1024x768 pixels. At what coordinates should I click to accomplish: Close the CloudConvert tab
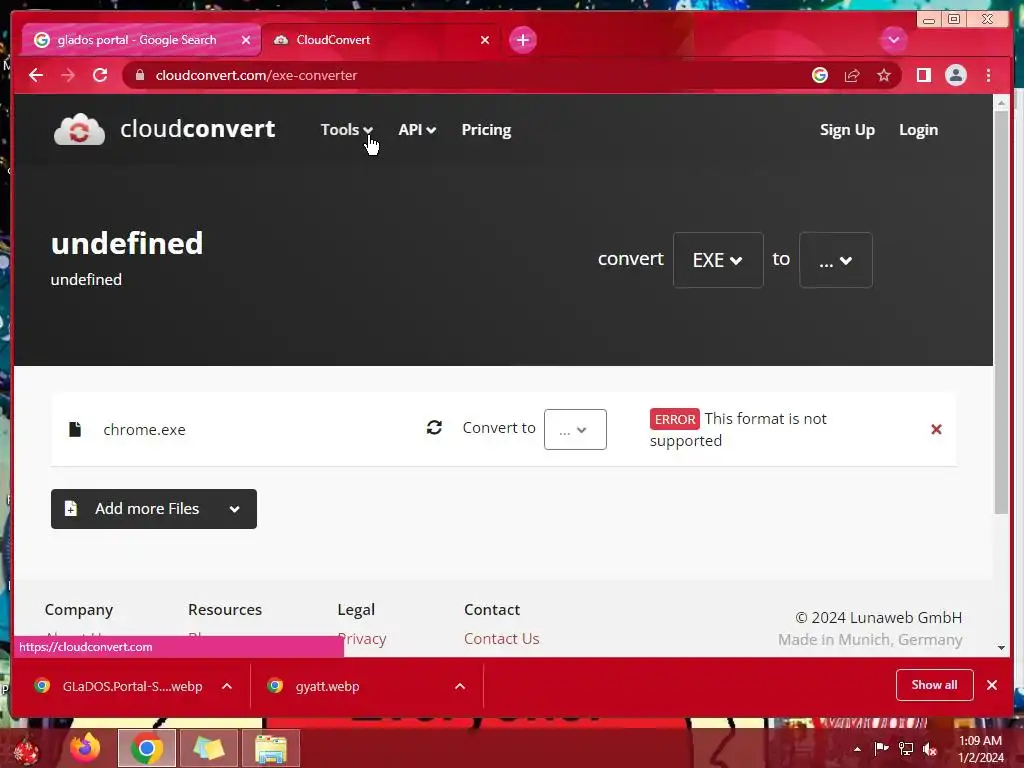click(485, 40)
